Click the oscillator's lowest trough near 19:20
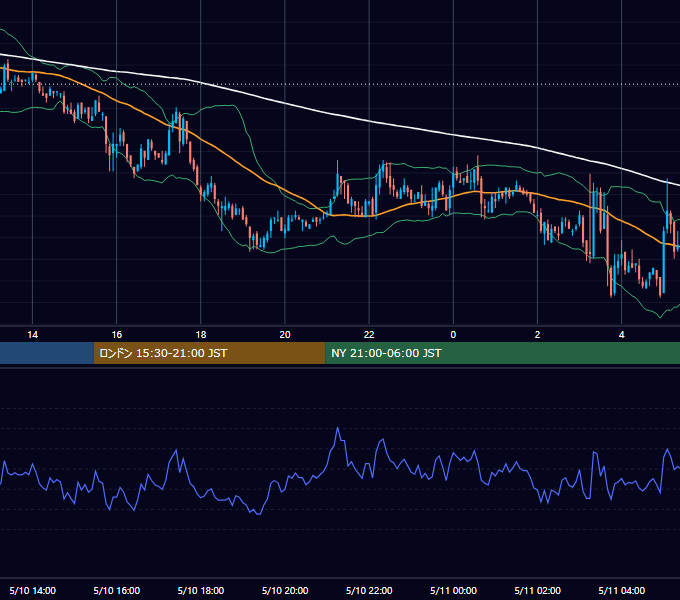The height and width of the screenshot is (600, 680). 258,514
